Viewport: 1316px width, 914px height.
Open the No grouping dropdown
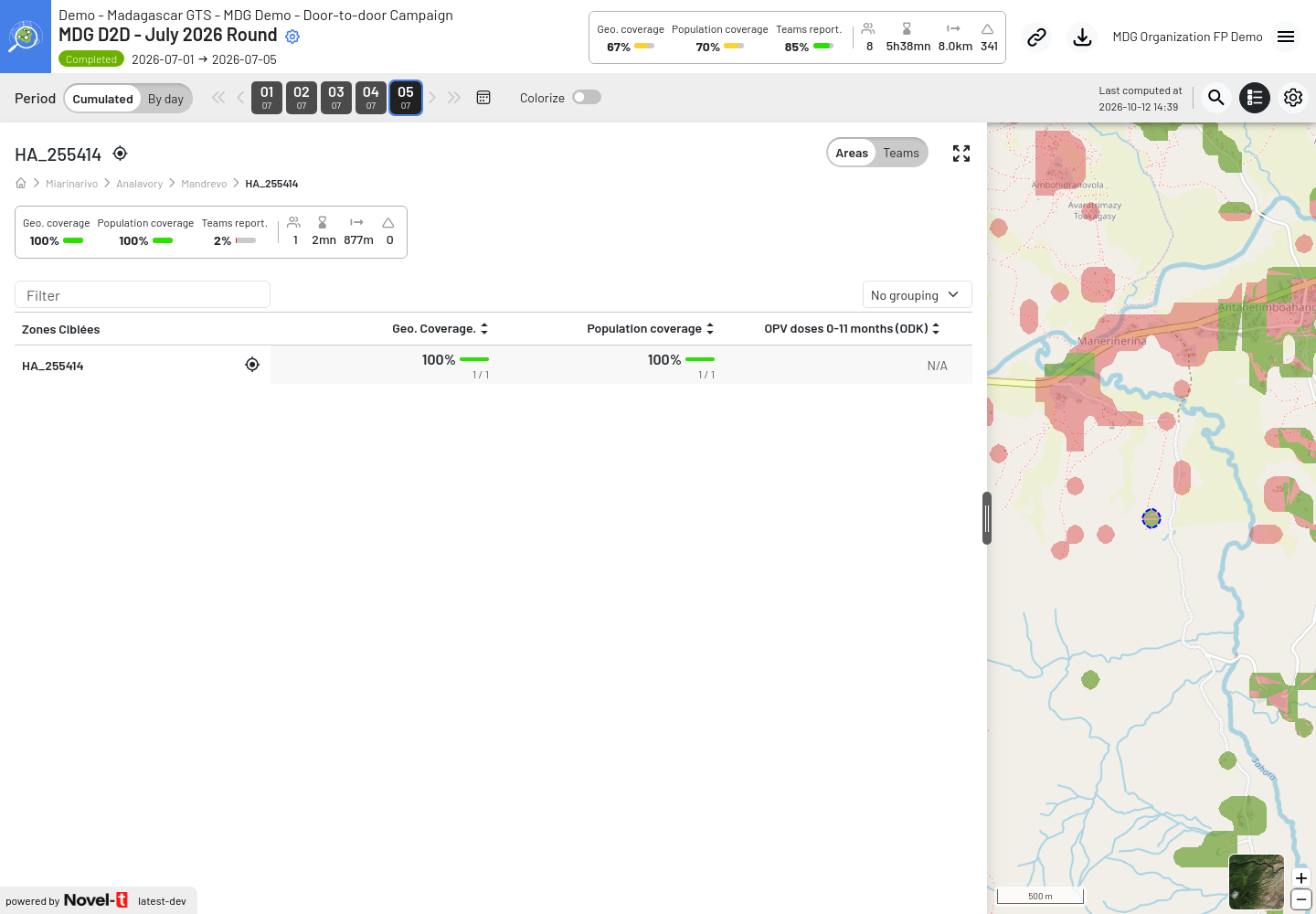click(917, 294)
